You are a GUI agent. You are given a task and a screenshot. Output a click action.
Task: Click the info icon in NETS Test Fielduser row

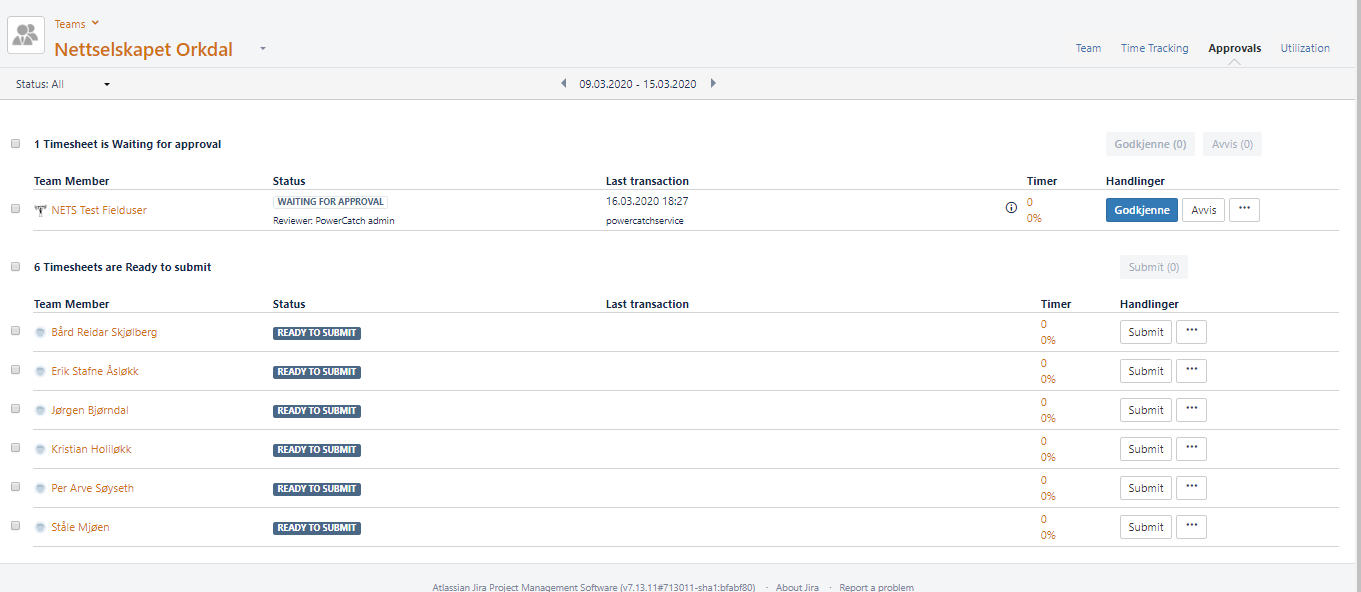coord(1011,209)
